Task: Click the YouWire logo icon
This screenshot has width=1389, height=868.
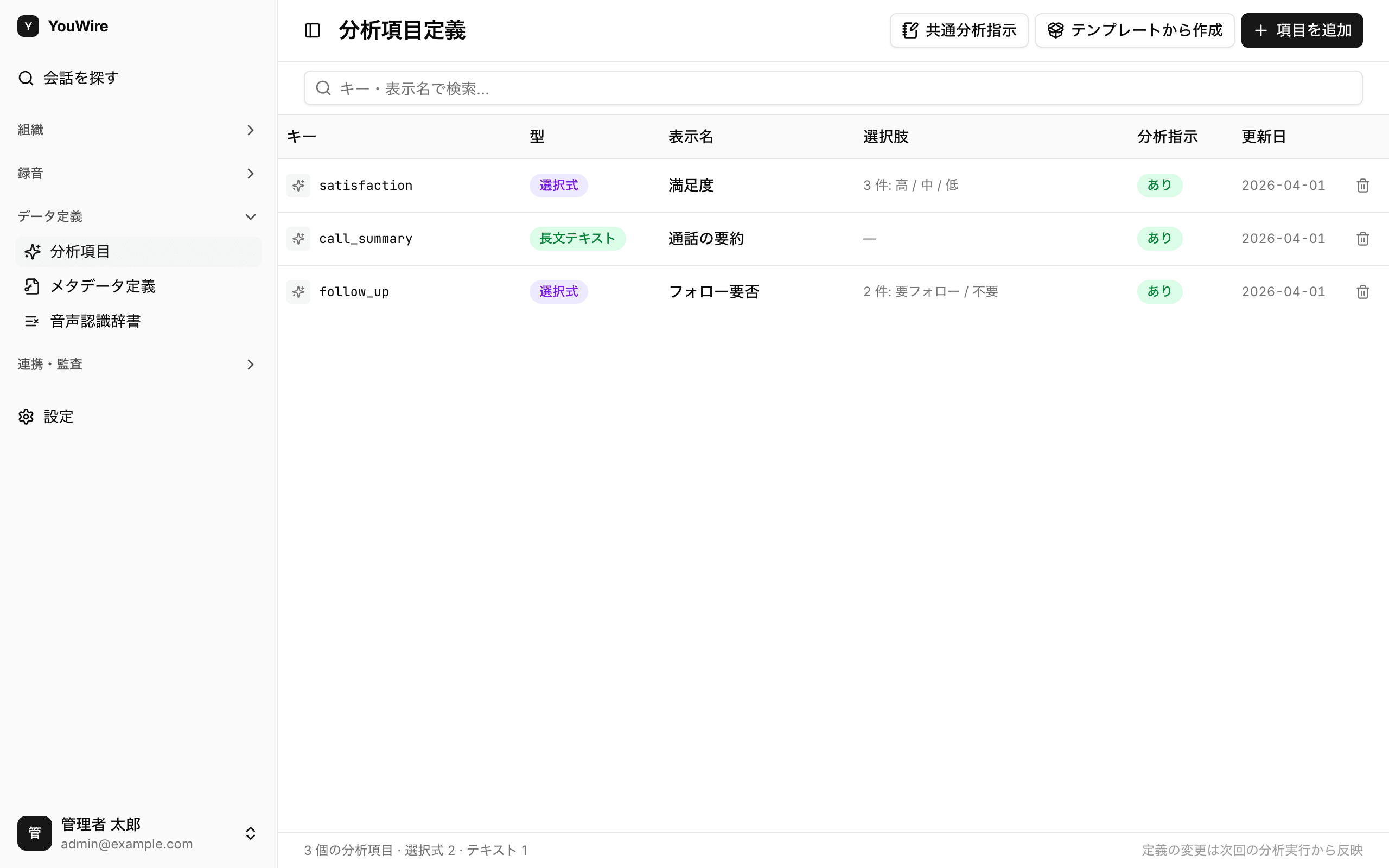Action: pos(28,27)
